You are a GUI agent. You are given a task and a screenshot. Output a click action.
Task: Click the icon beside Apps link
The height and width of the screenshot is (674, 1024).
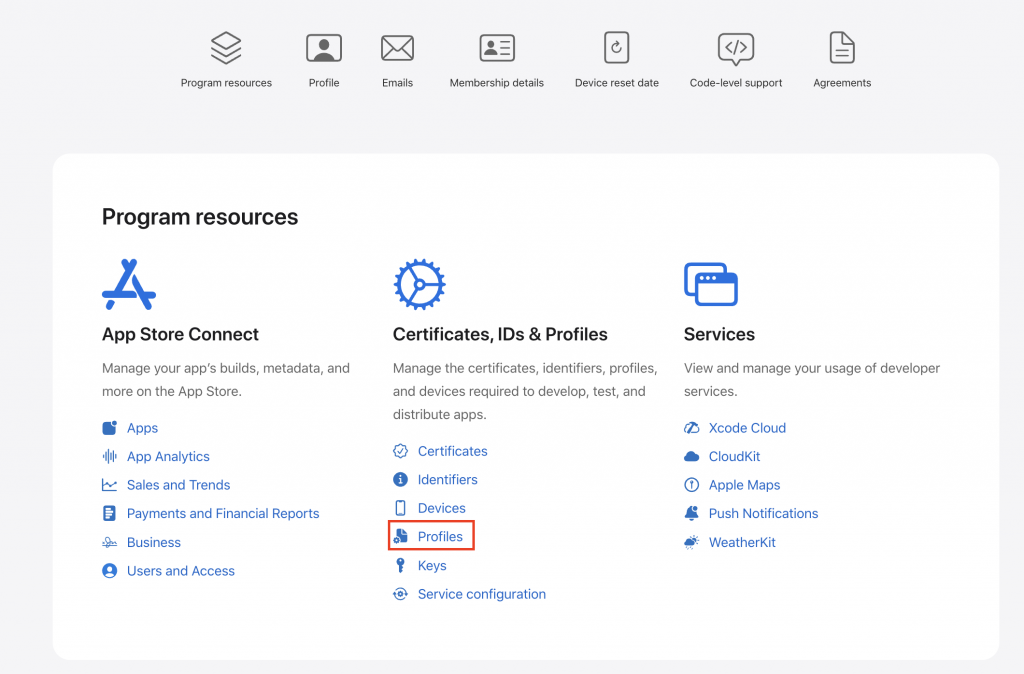click(110, 428)
